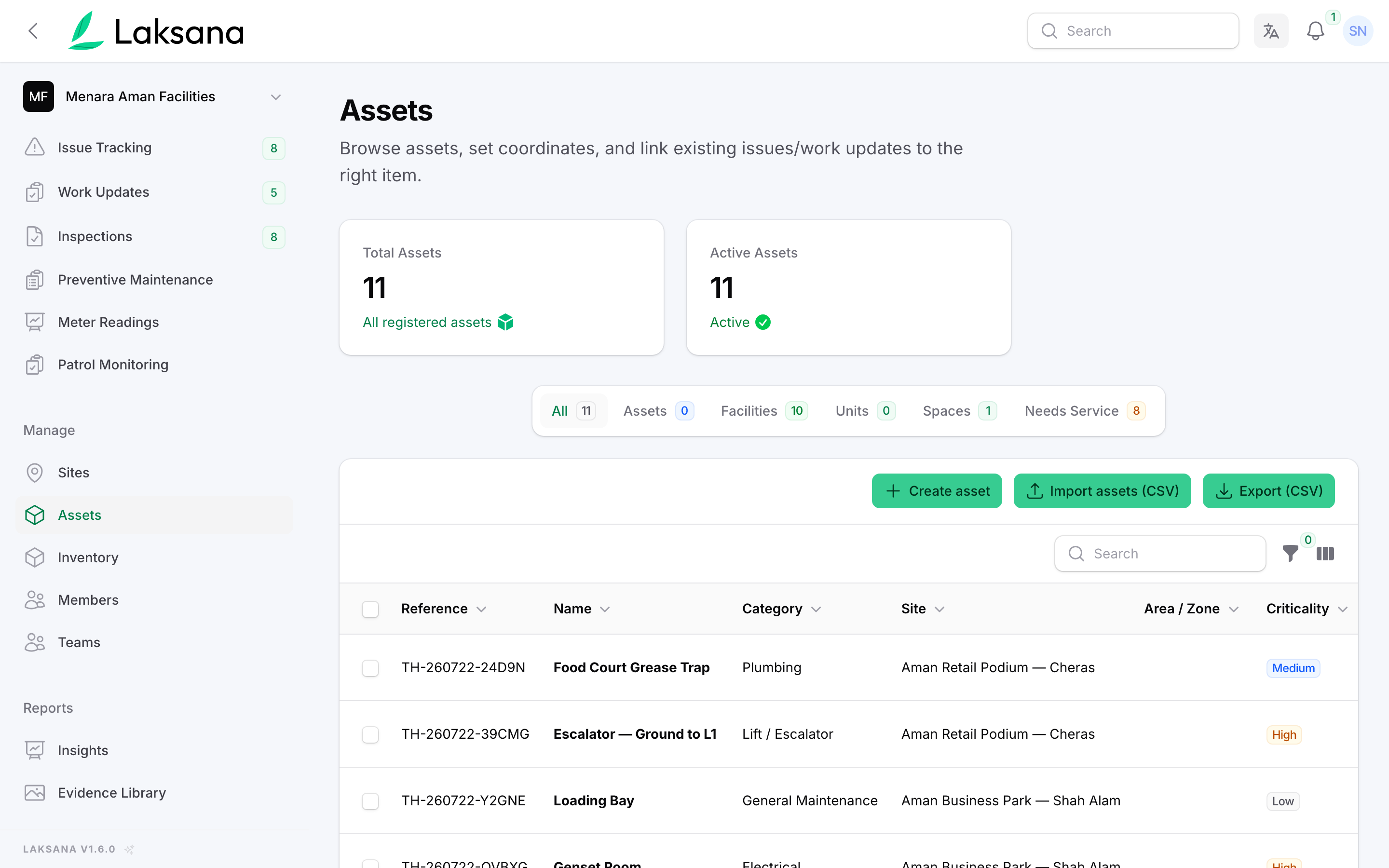The height and width of the screenshot is (868, 1389).
Task: Click the Patrol Monitoring icon
Action: [x=34, y=365]
